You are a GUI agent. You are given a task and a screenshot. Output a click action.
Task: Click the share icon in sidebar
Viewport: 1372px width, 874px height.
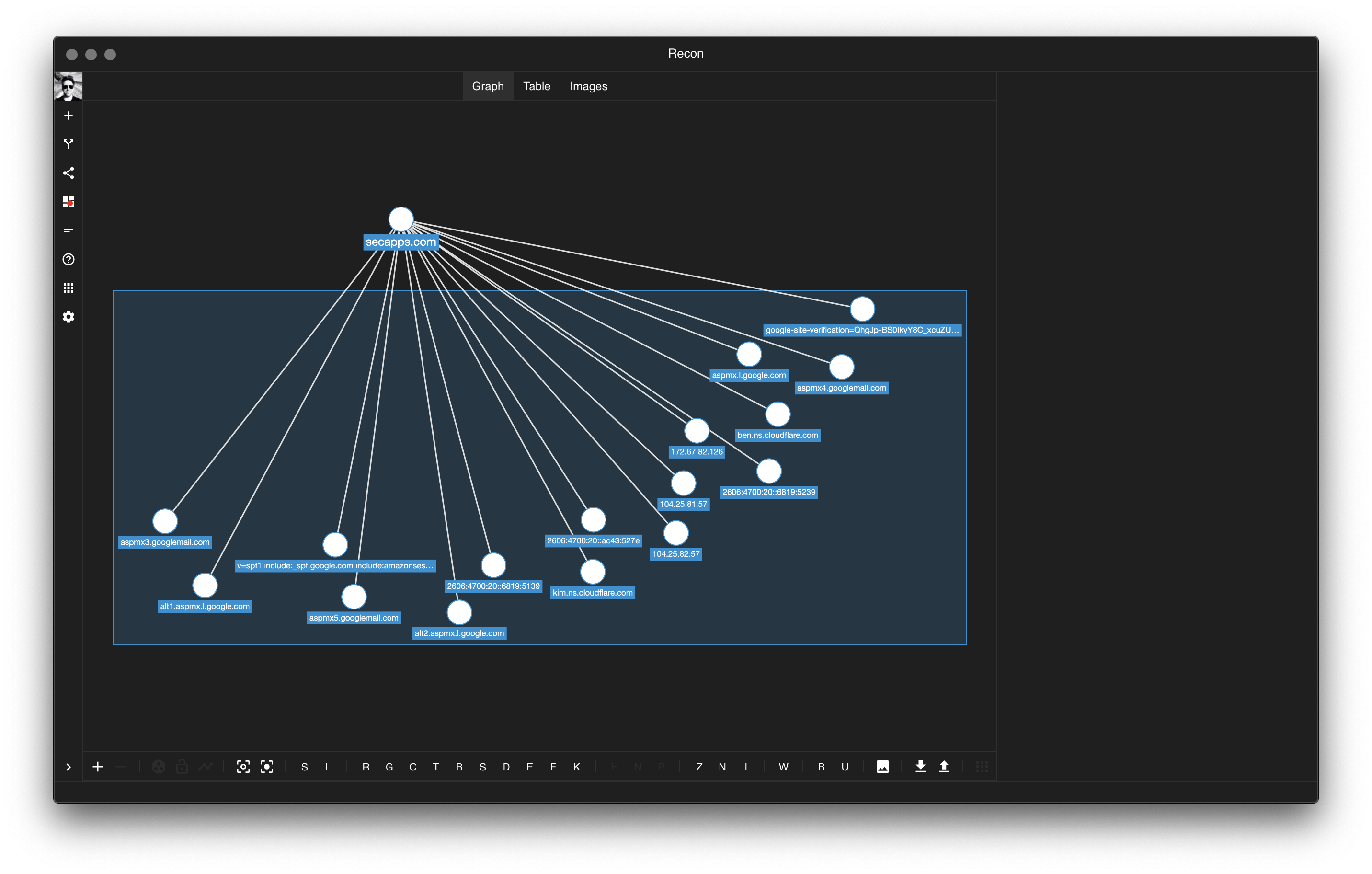tap(69, 173)
